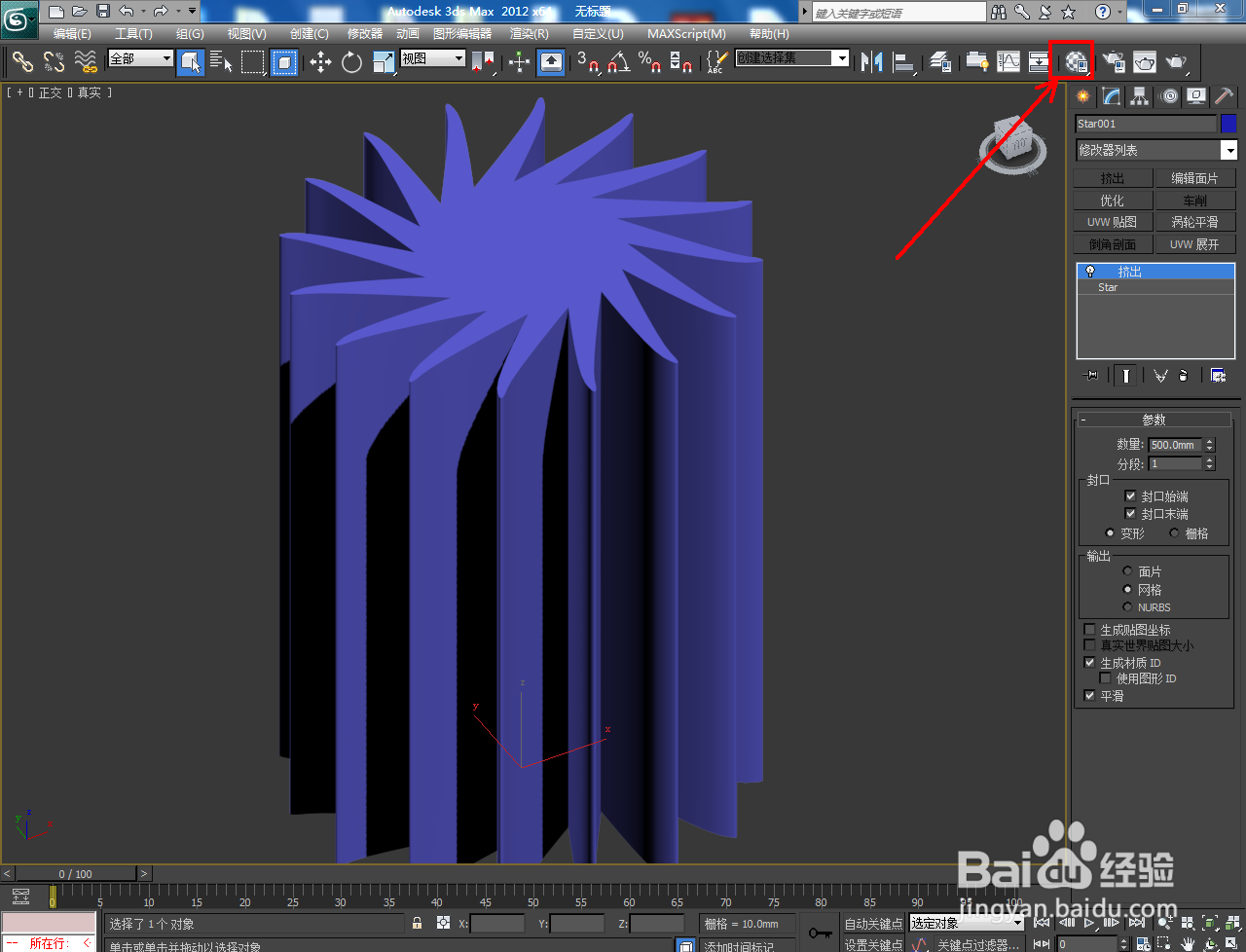
Task: Select the Move tool
Action: tap(320, 62)
